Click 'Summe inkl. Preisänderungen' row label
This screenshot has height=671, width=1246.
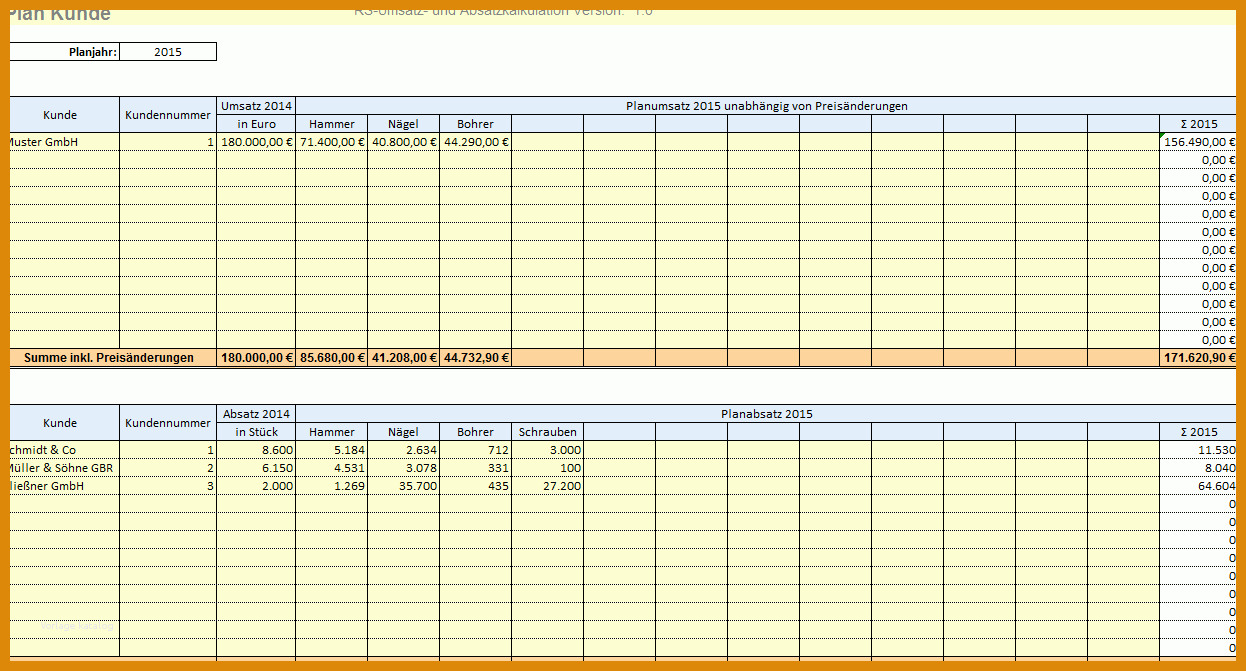click(113, 357)
